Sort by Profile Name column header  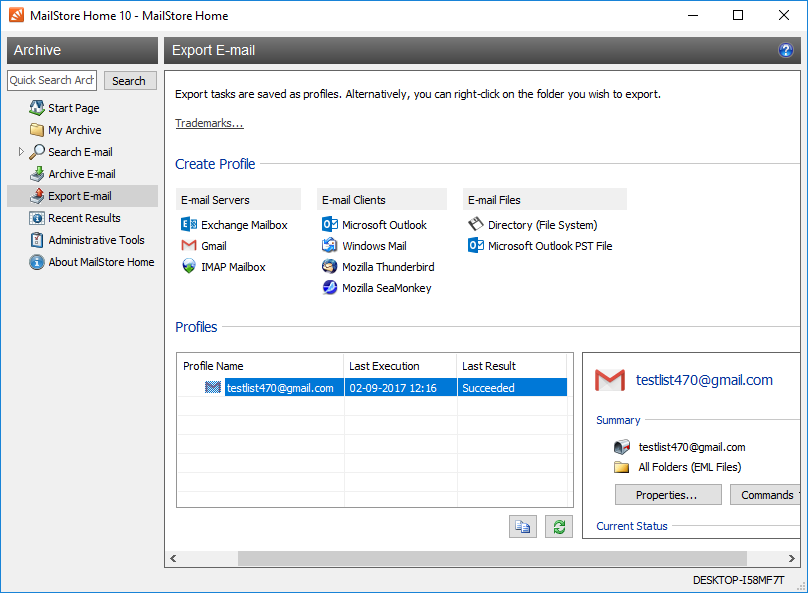pos(260,366)
